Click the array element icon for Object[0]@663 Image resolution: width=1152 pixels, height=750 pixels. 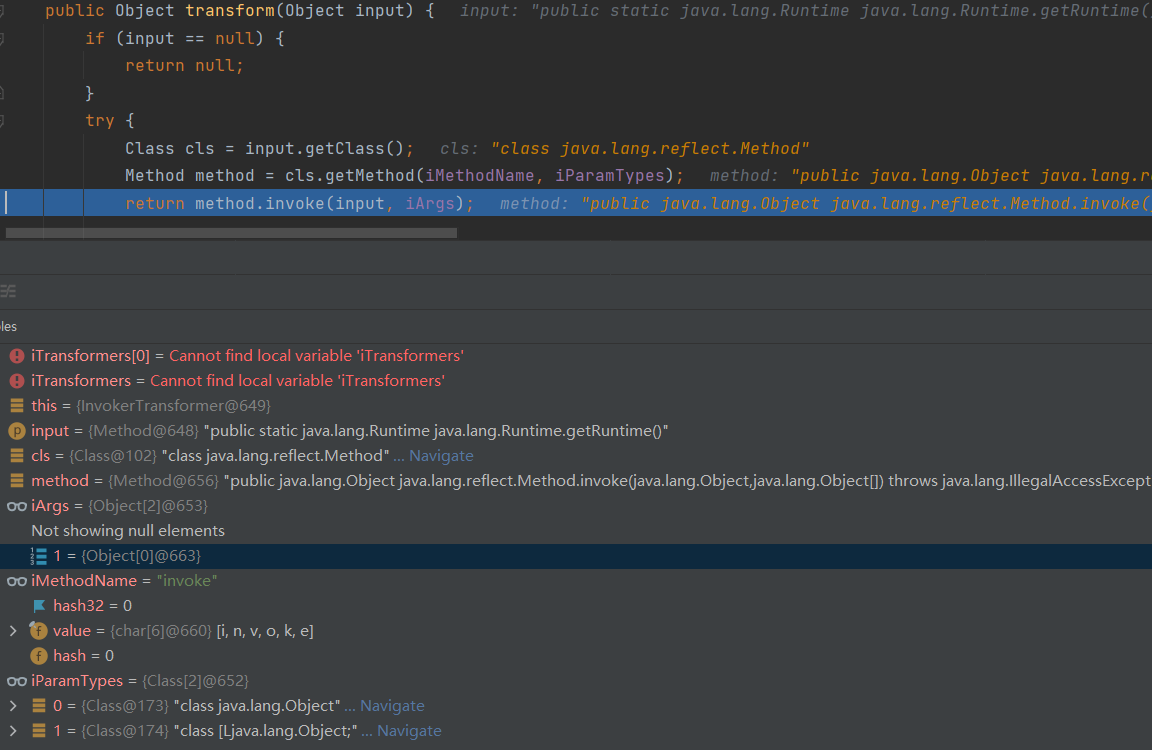click(x=39, y=556)
